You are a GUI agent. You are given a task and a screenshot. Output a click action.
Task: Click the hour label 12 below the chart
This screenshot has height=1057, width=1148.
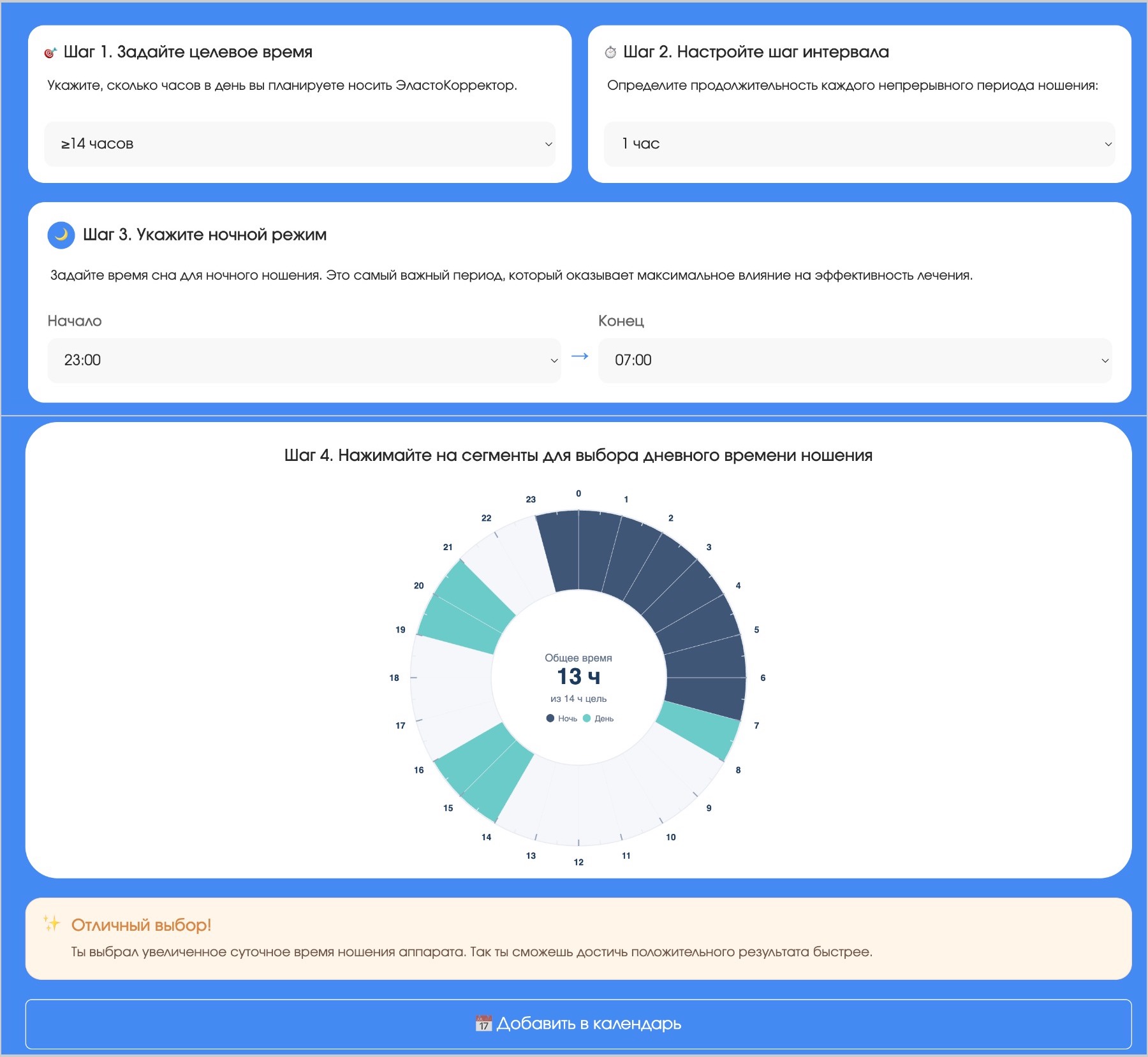click(578, 862)
